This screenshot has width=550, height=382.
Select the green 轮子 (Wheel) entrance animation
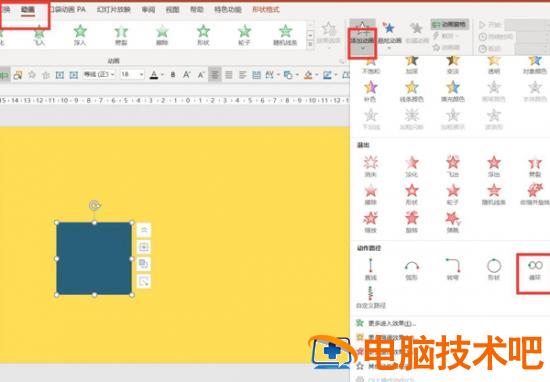[x=244, y=35]
